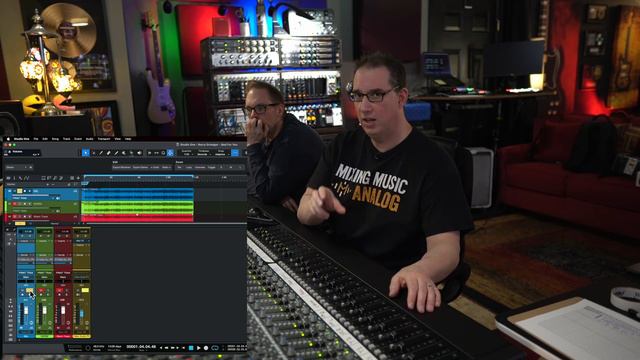Toggle Mute on the red mixer channel

[x=60, y=290]
